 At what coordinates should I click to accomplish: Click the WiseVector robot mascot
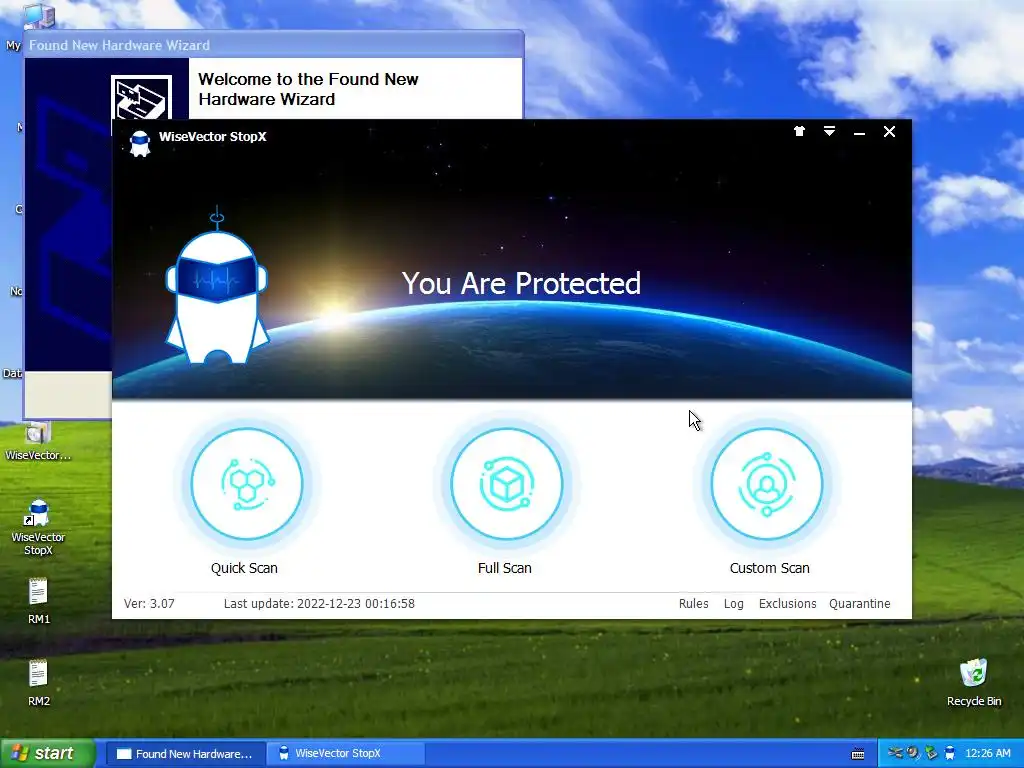coord(217,287)
